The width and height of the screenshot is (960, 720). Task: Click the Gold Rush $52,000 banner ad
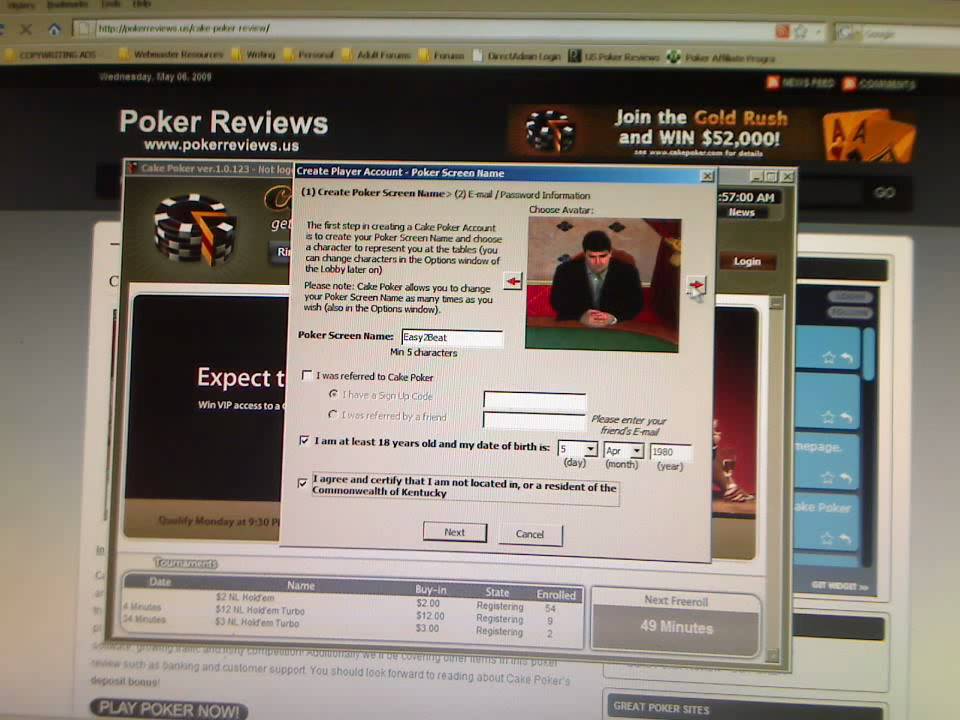712,132
